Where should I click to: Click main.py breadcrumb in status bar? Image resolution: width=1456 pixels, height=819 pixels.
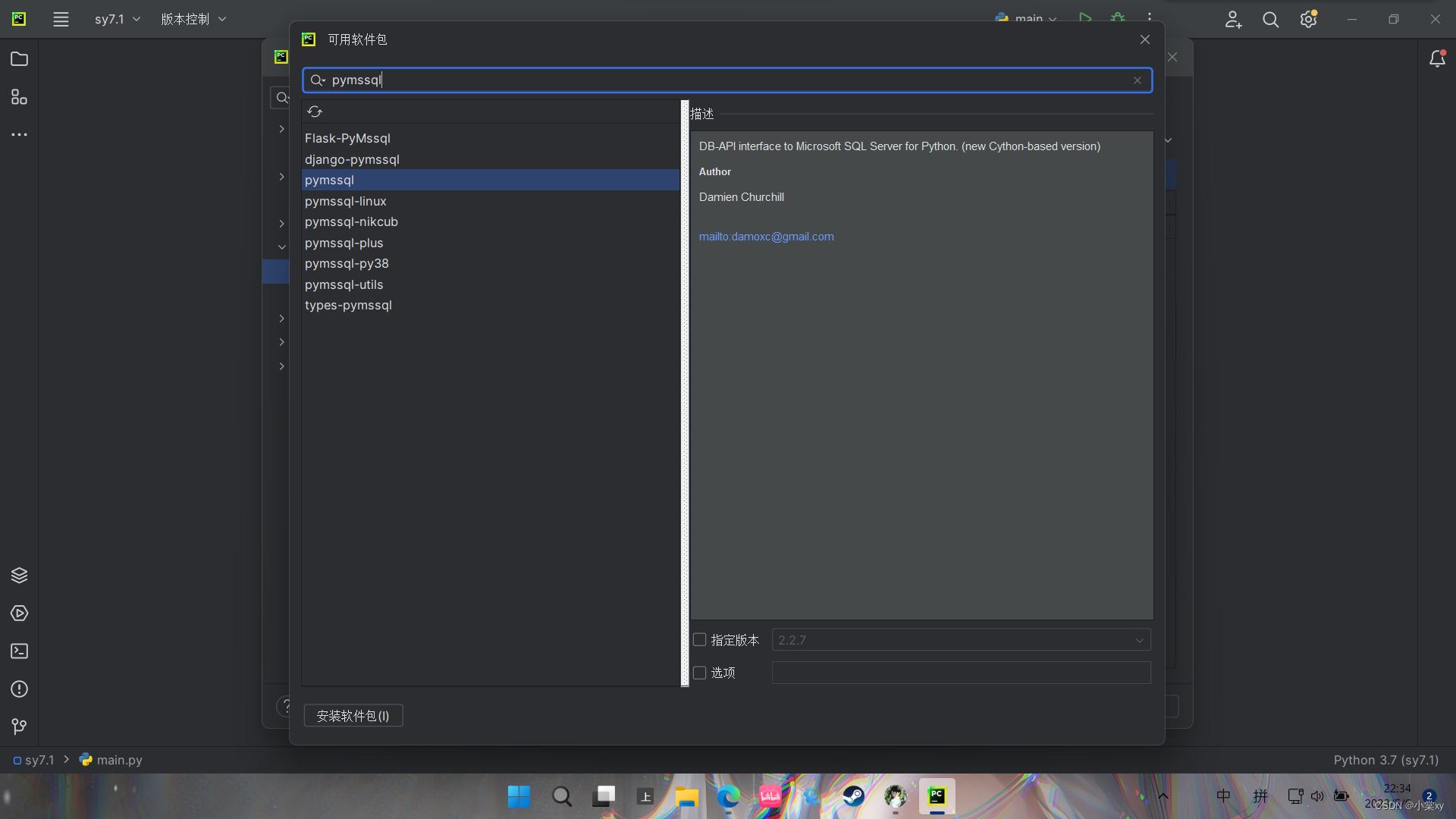(x=111, y=760)
